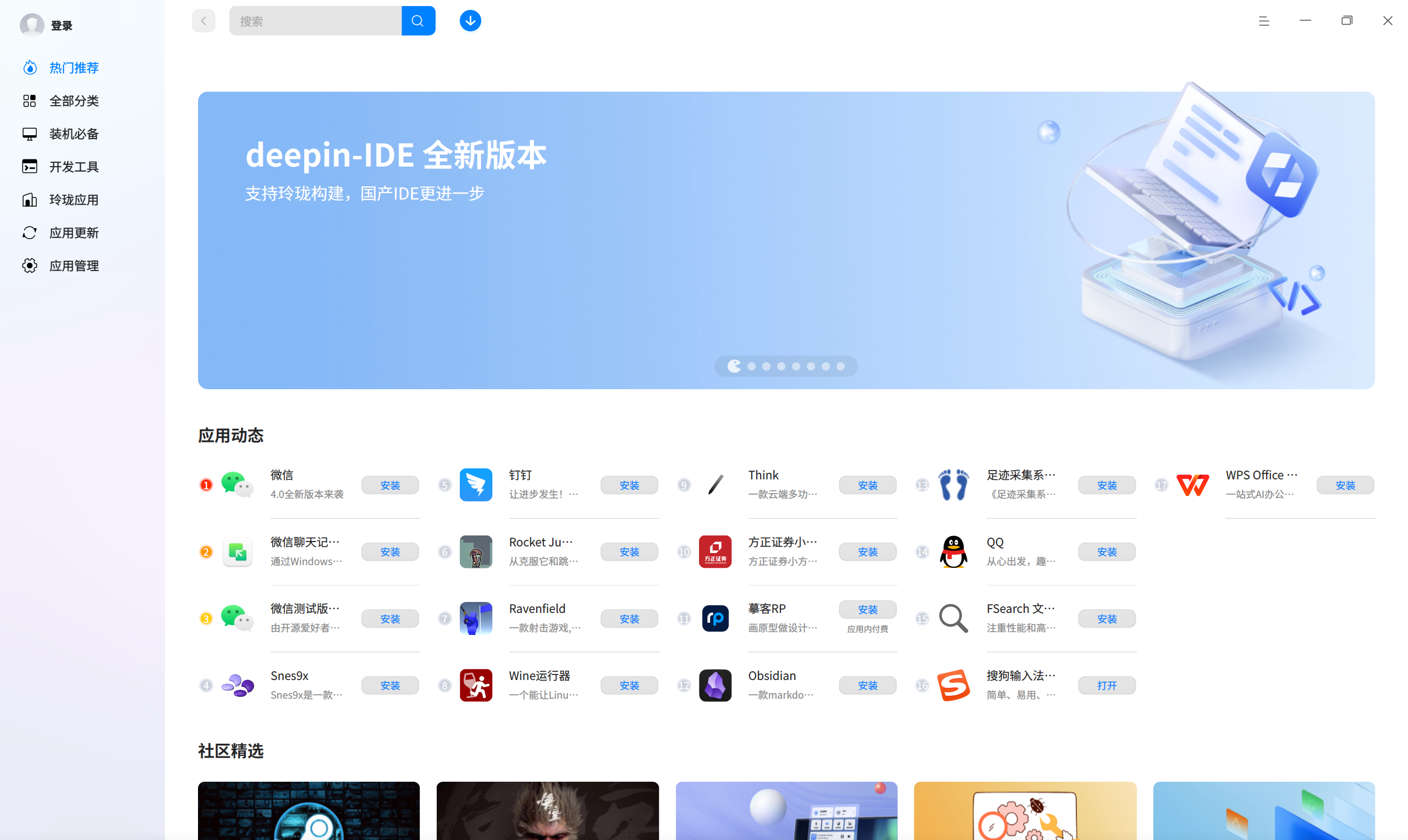The image size is (1408, 840).
Task: Install Wine运行器 with its 安装 button
Action: tap(629, 686)
